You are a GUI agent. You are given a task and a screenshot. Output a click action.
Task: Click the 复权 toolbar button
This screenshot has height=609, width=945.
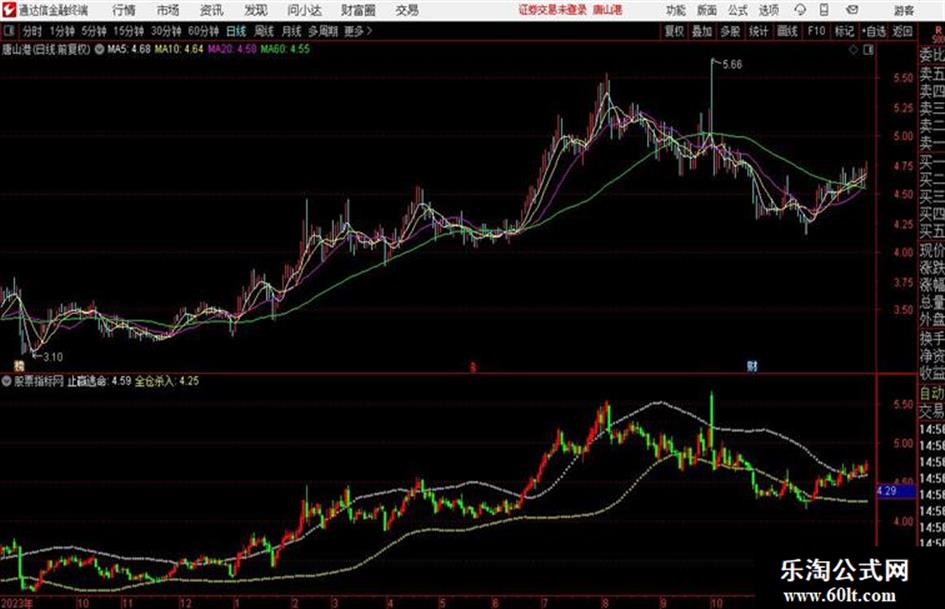pyautogui.click(x=674, y=31)
